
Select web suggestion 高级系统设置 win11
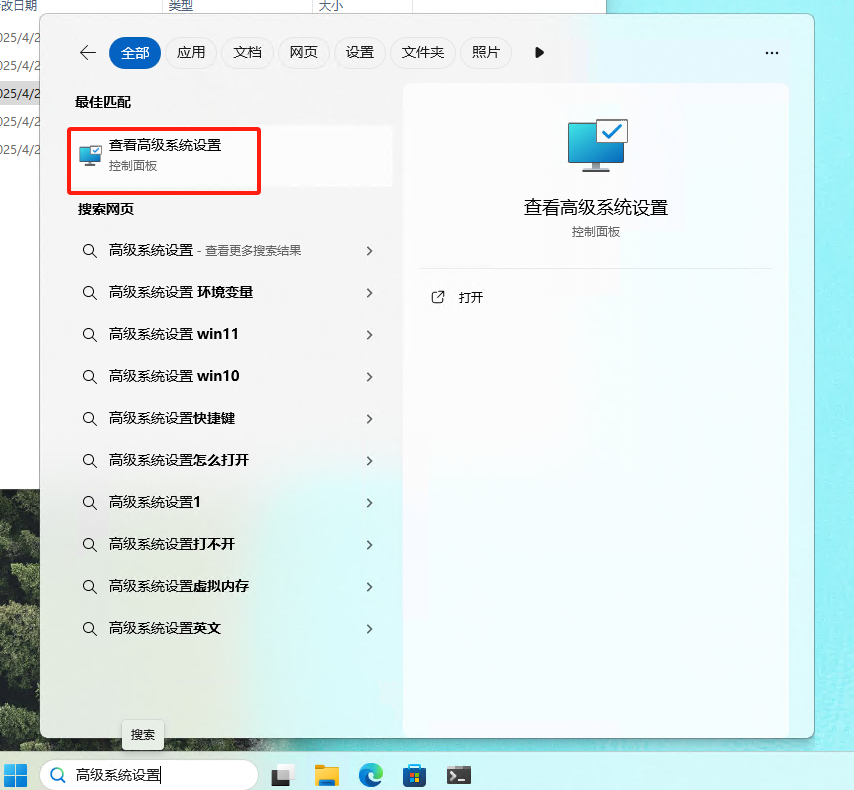click(229, 335)
